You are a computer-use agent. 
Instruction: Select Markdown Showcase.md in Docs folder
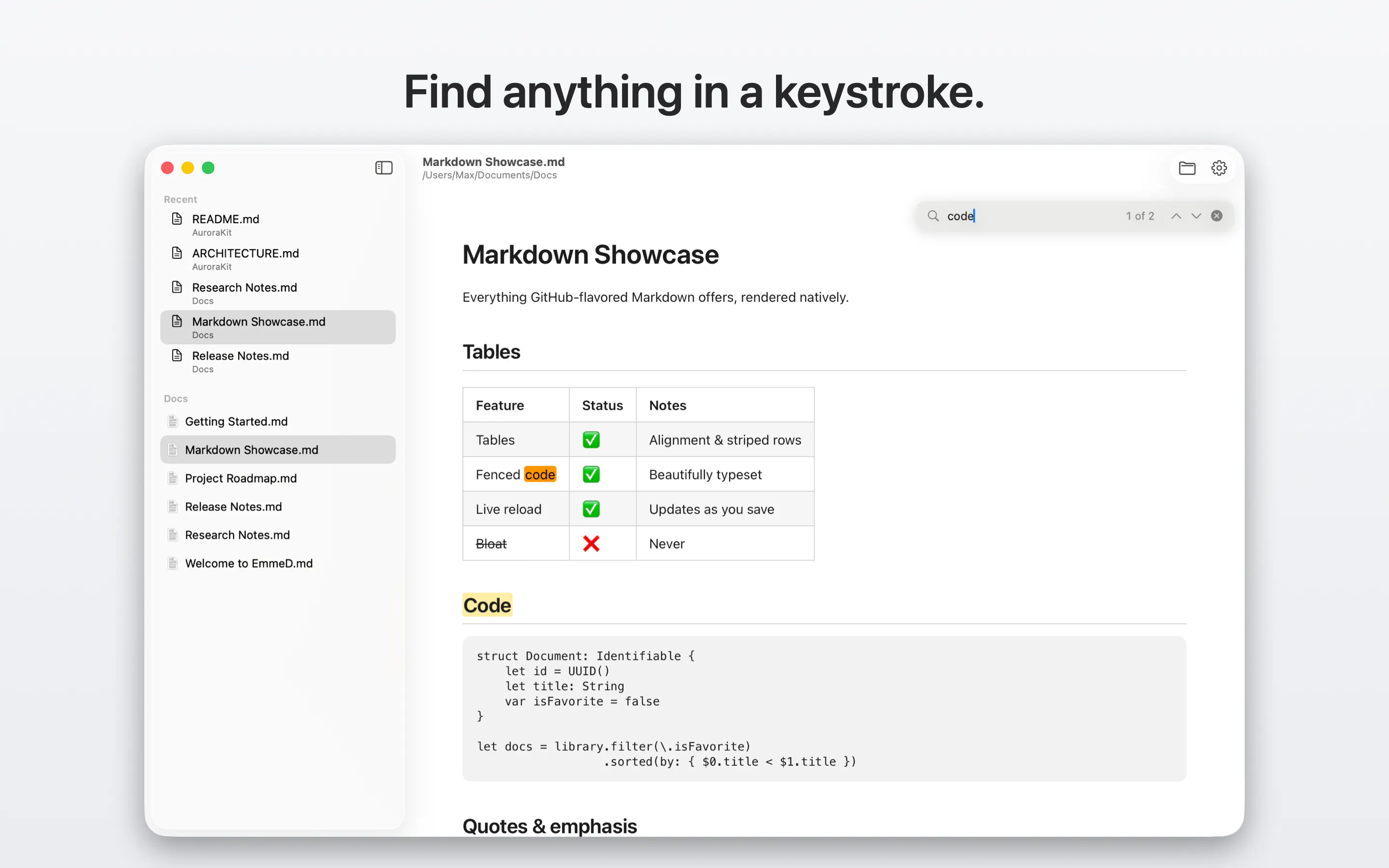278,449
